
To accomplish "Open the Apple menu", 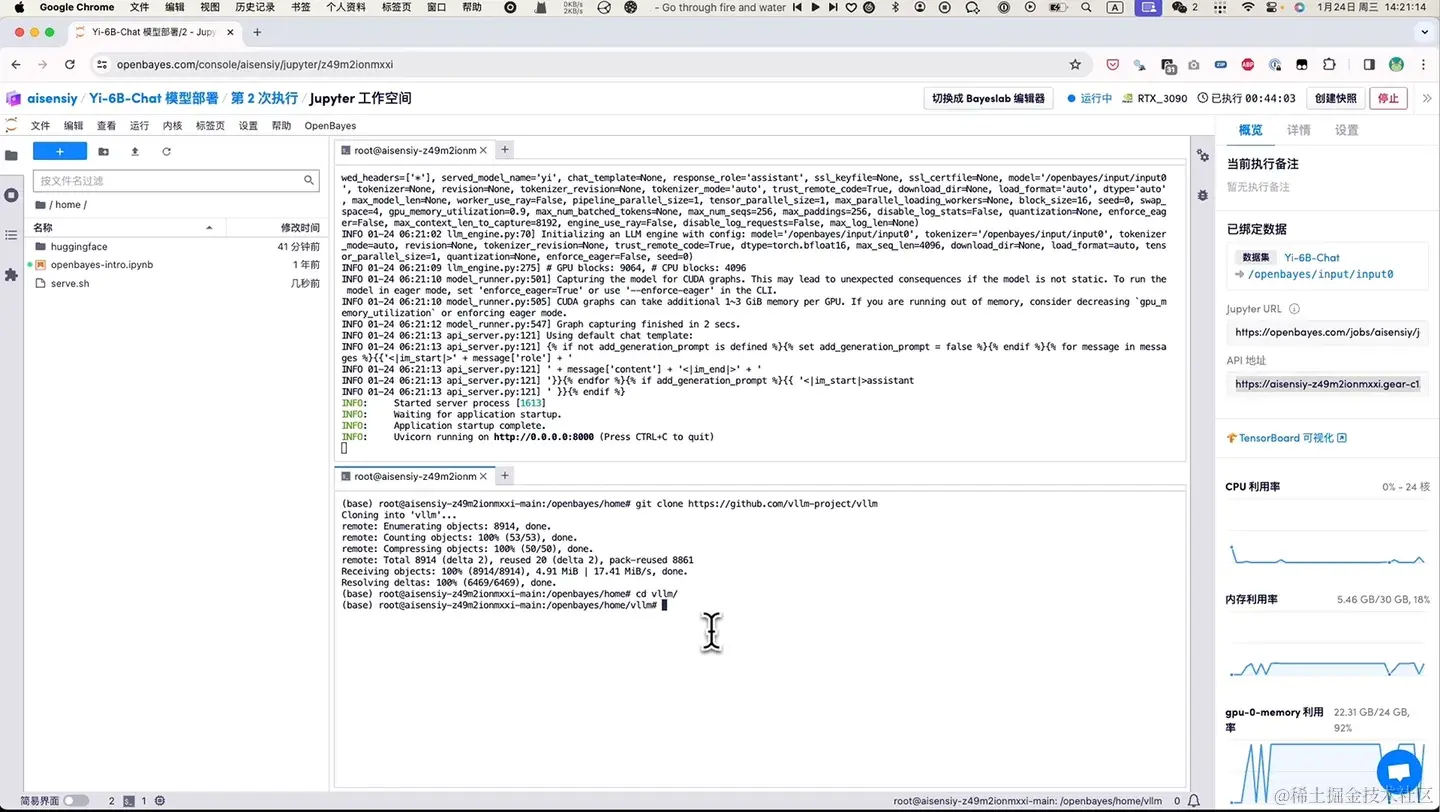I will (x=19, y=7).
